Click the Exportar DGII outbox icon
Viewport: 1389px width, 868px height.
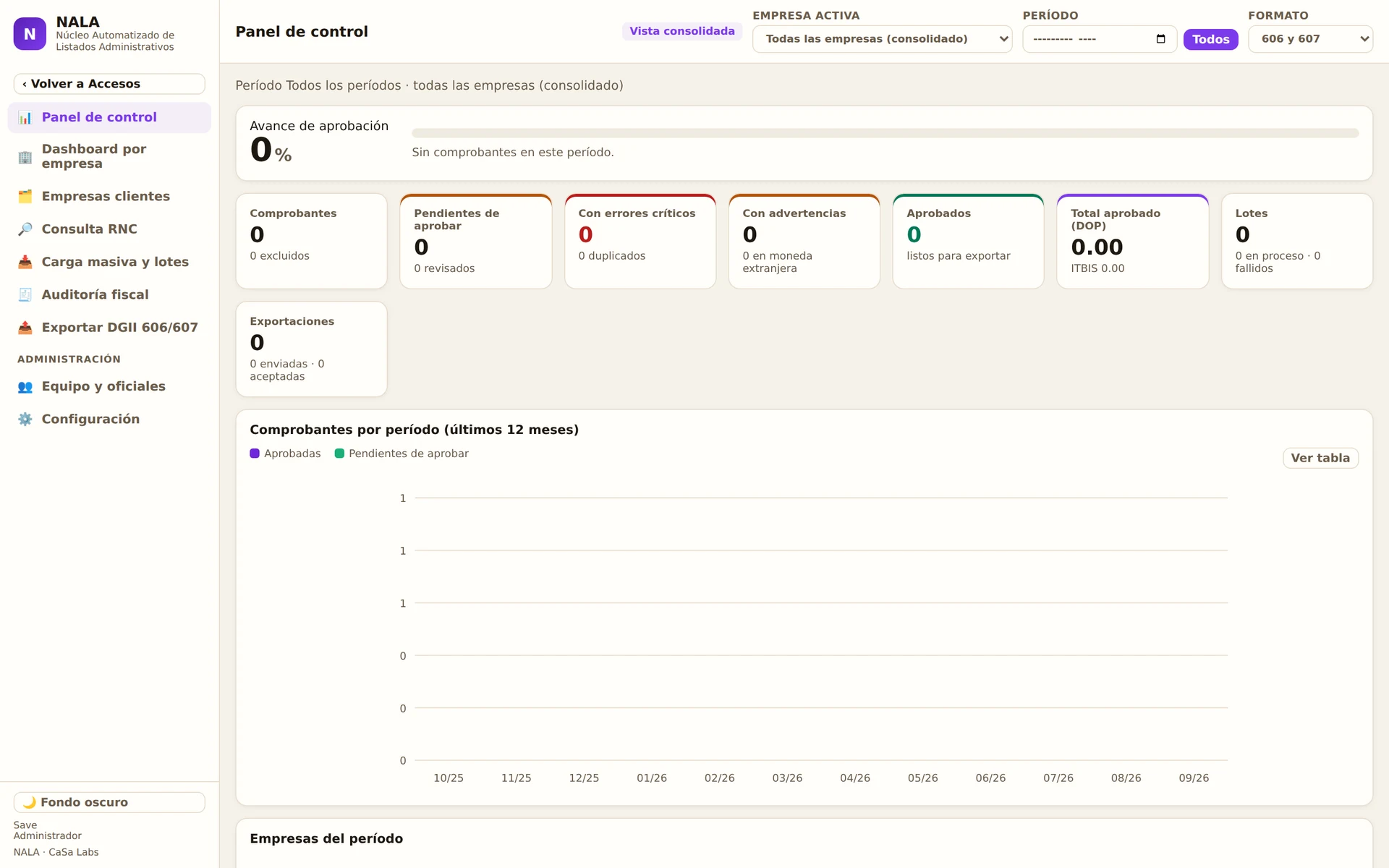click(25, 327)
